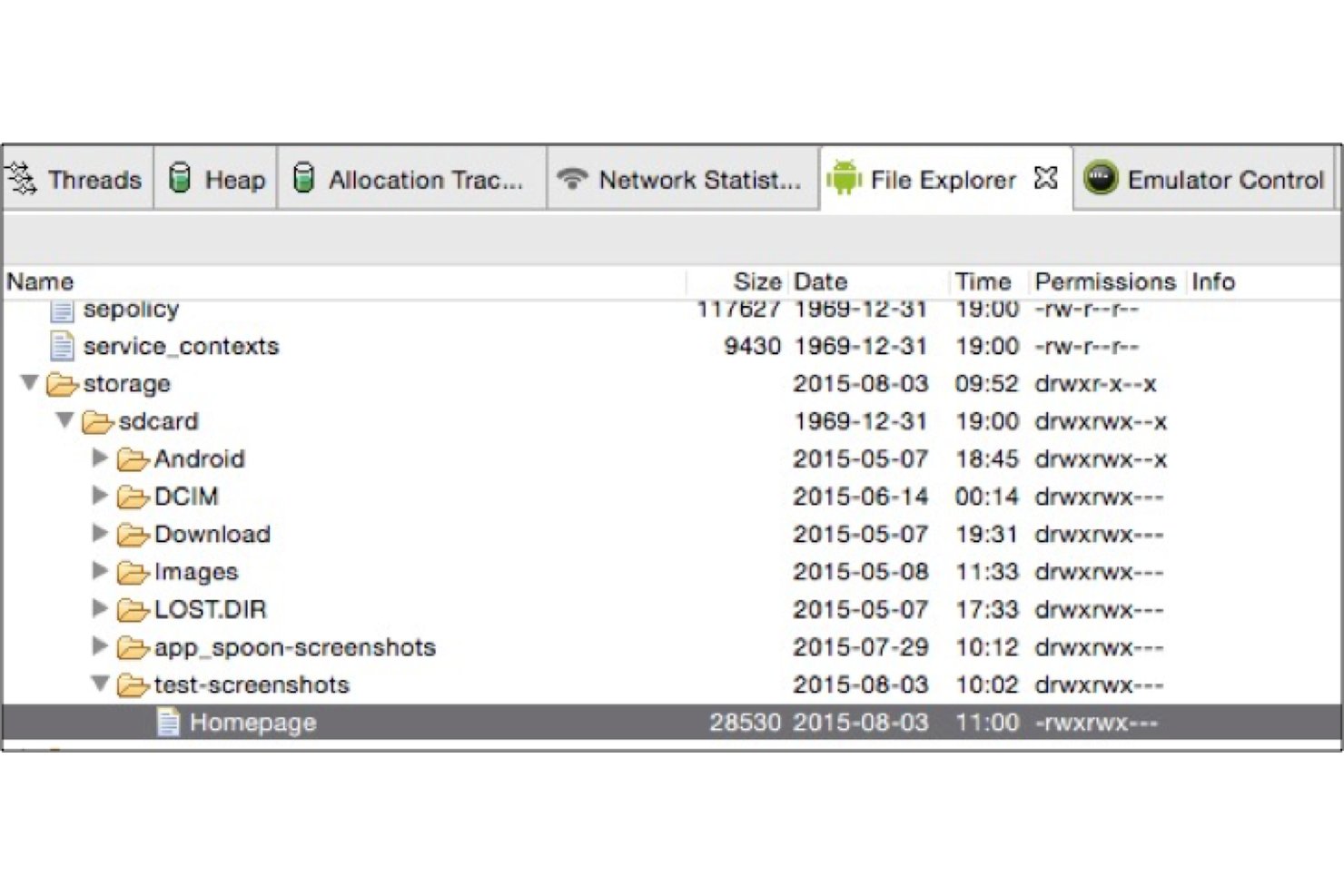Expand the app_spoon-screenshots folder

(x=101, y=646)
